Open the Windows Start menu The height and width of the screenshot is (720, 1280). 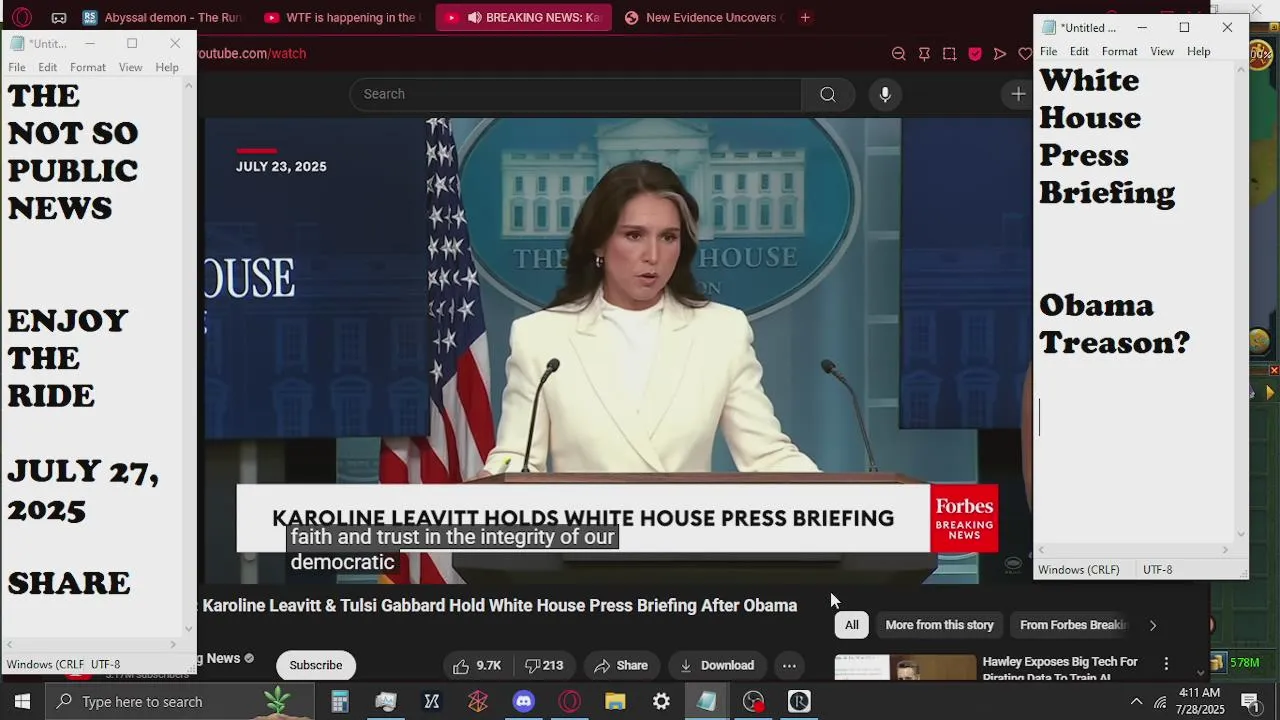[22, 701]
